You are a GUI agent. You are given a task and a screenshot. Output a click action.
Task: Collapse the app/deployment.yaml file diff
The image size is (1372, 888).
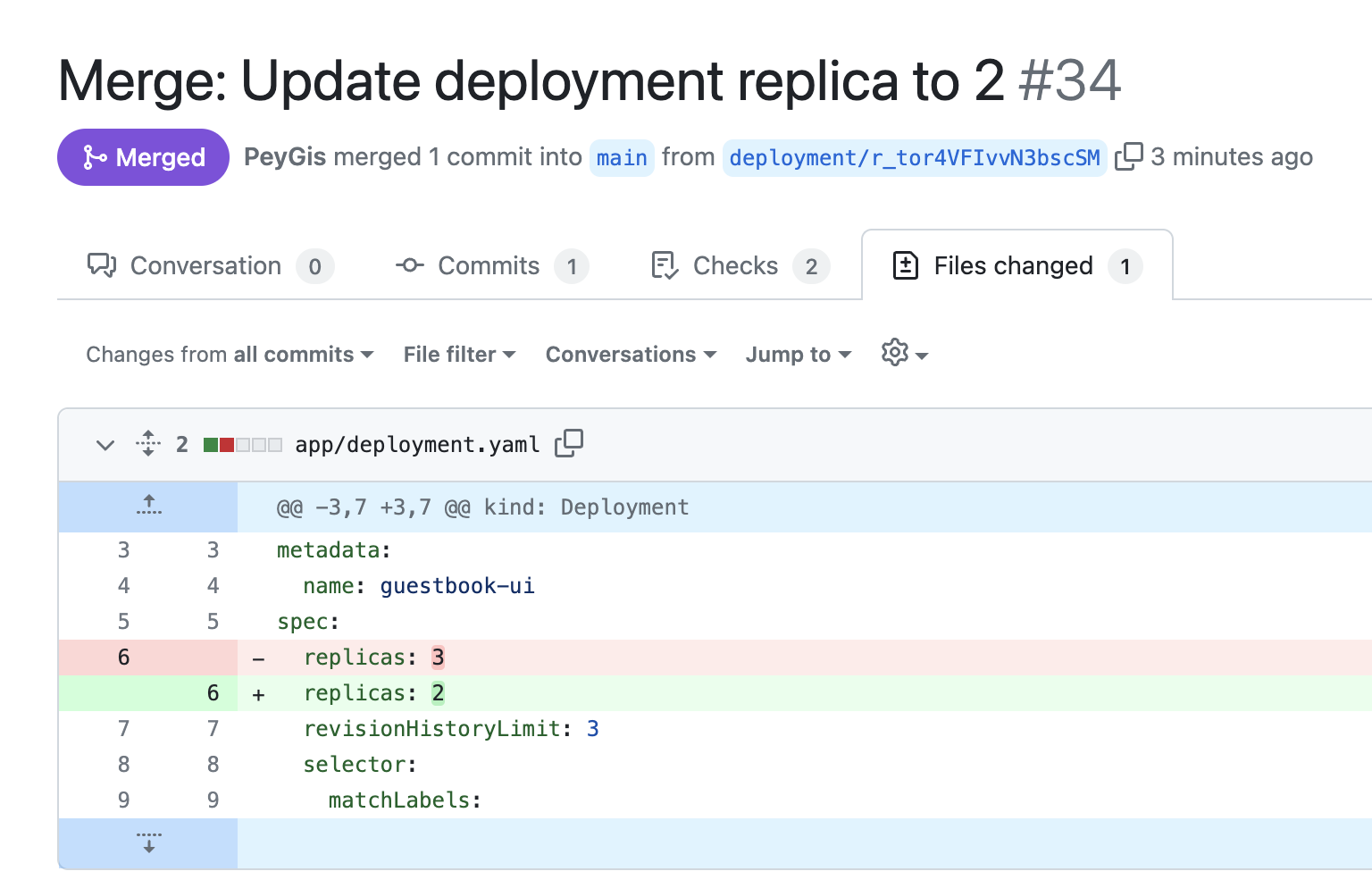click(x=105, y=445)
